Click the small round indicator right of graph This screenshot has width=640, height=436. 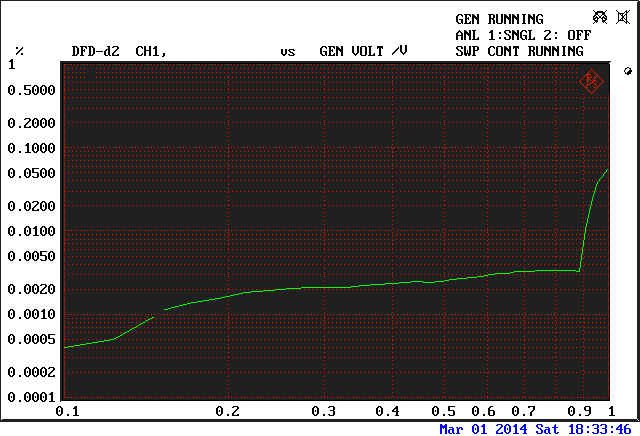click(628, 71)
